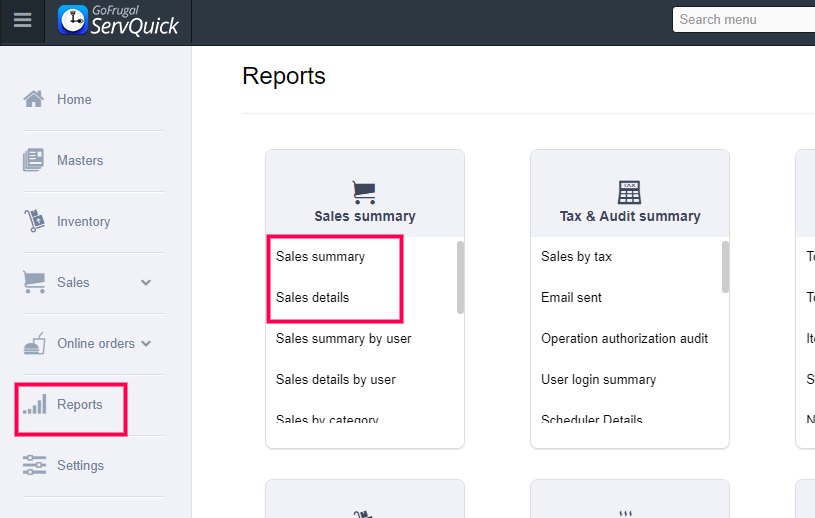Open the Sales by tax report

tap(576, 257)
